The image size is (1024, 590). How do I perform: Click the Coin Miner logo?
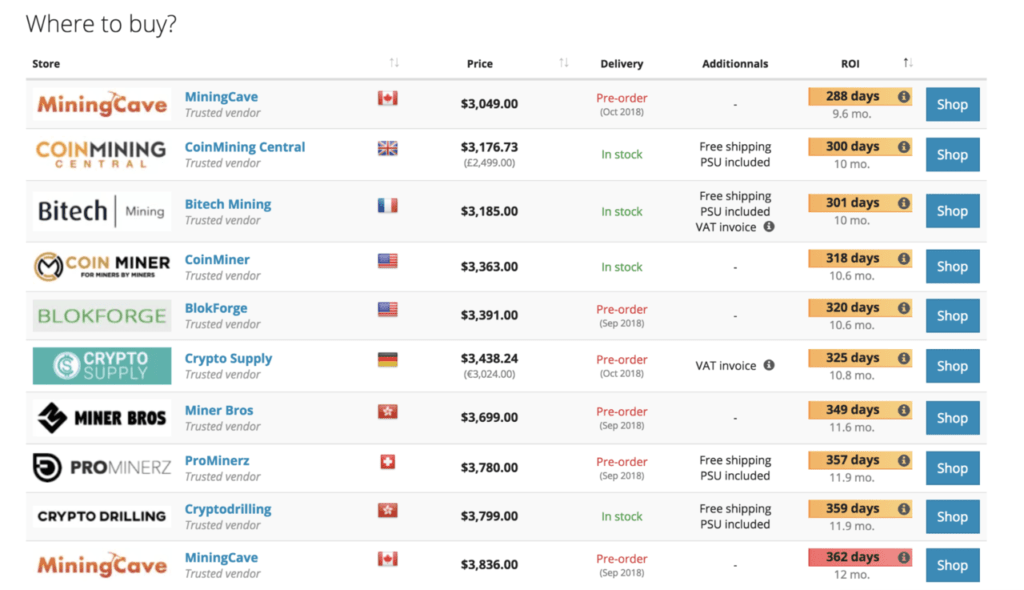point(102,267)
